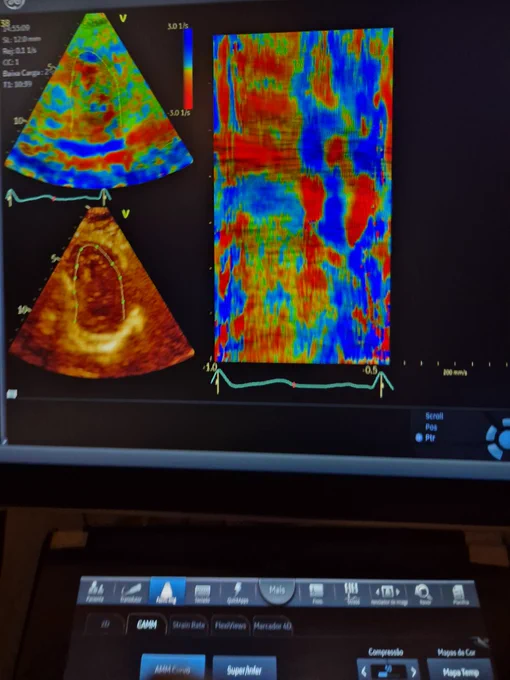Tap the Compressão value indicator
Screen dimensions: 510x680
[x=388, y=671]
